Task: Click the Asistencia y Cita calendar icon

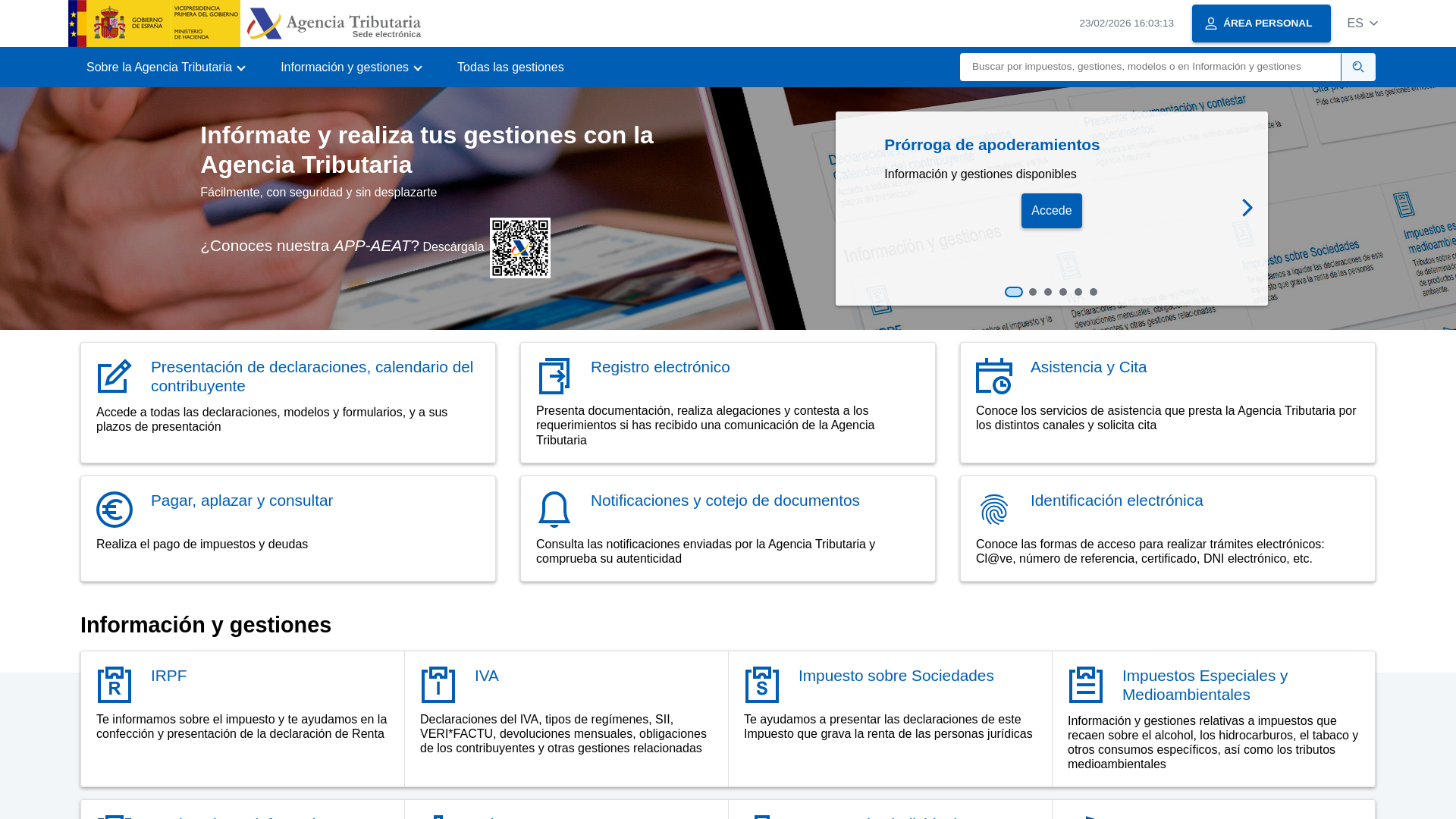Action: click(994, 376)
